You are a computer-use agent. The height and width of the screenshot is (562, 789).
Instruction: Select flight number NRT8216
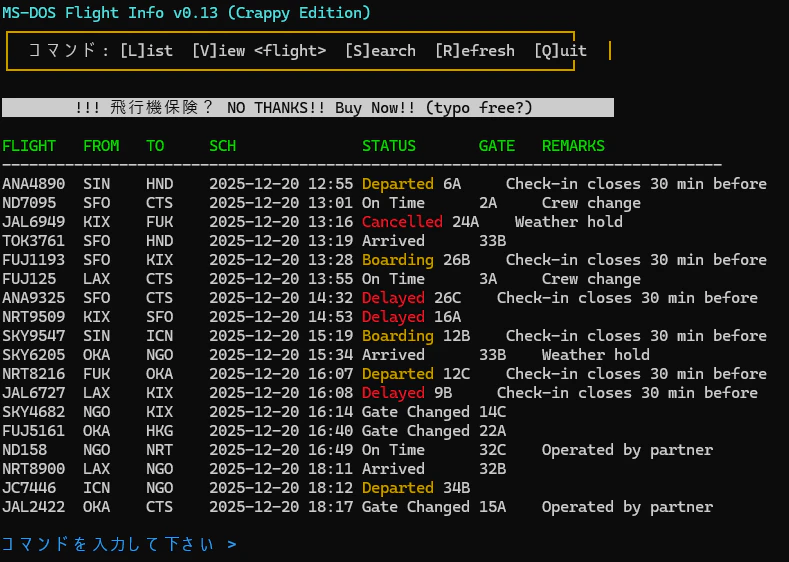[x=34, y=374]
